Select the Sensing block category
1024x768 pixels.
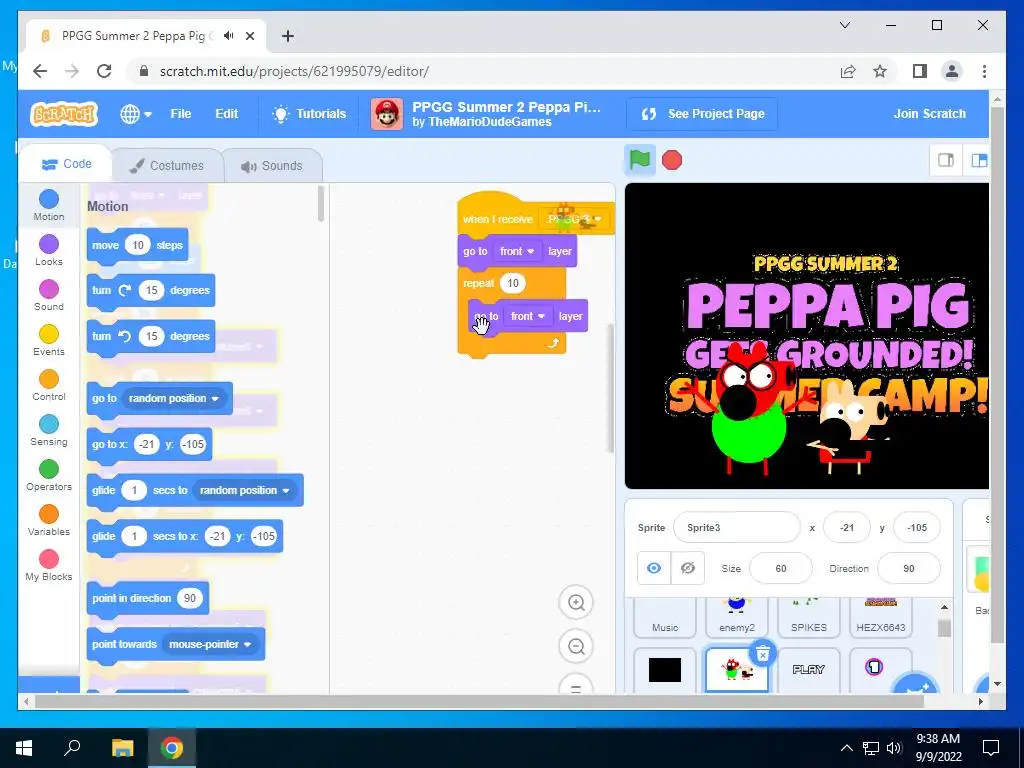49,430
